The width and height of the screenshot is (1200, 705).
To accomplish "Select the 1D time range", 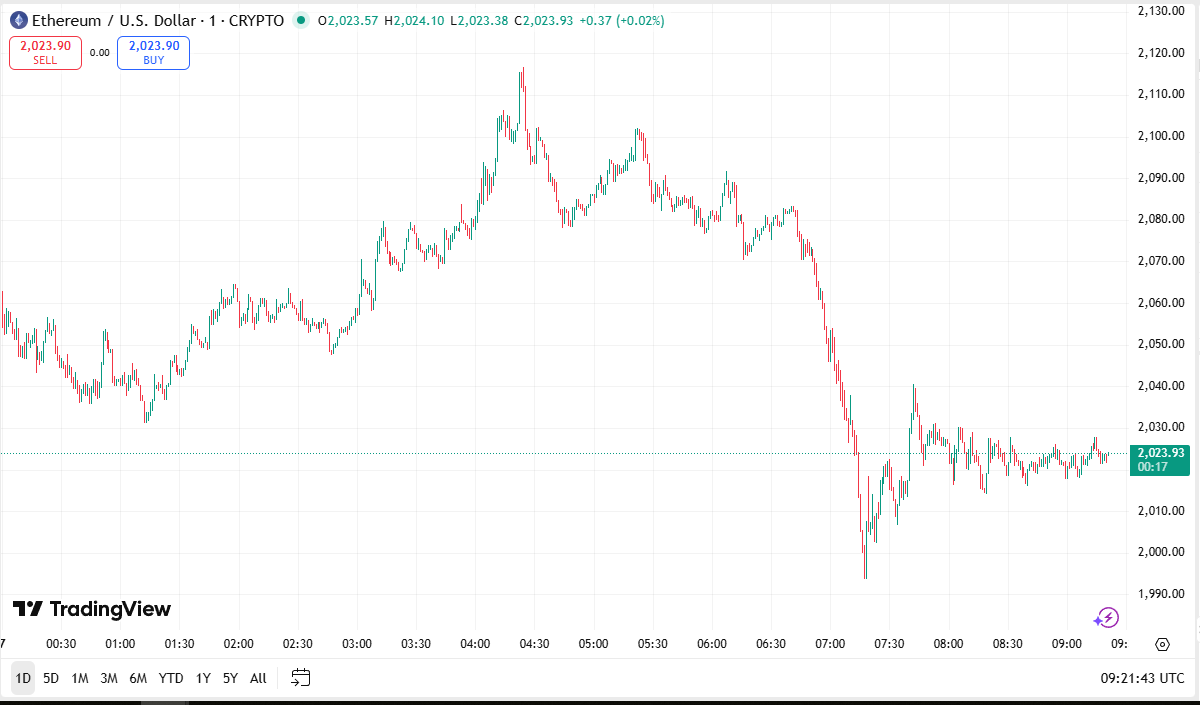I will pyautogui.click(x=23, y=678).
